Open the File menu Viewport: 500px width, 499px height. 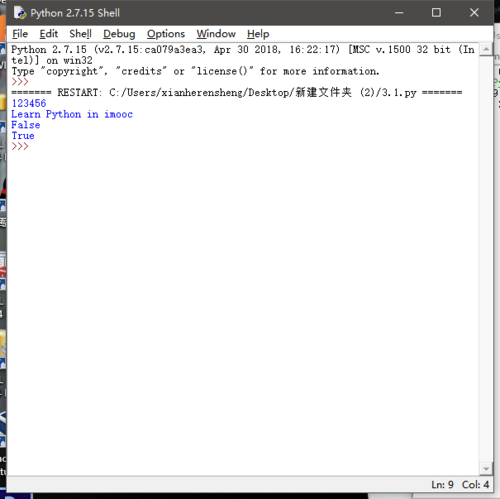click(x=20, y=34)
